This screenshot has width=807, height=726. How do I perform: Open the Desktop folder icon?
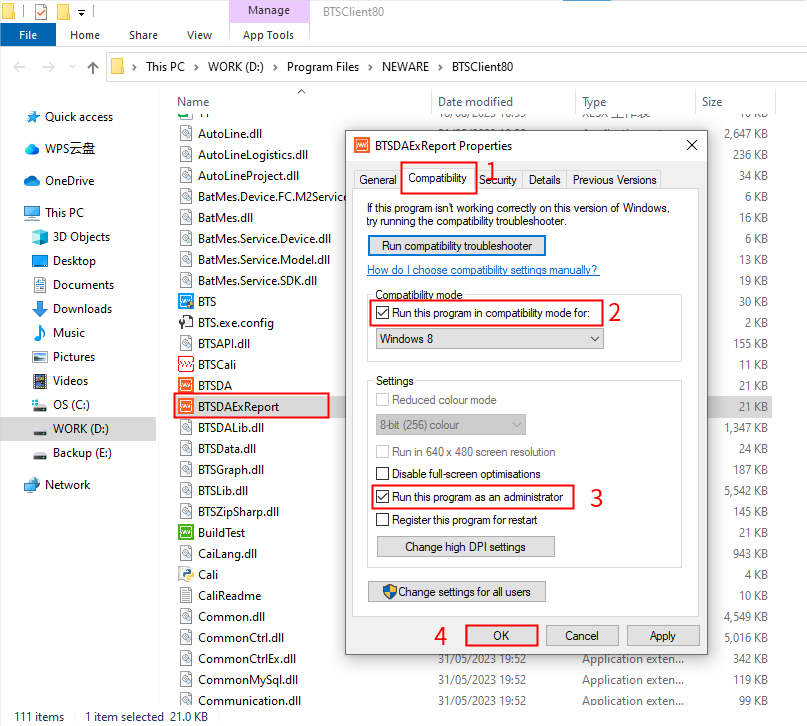click(x=40, y=261)
